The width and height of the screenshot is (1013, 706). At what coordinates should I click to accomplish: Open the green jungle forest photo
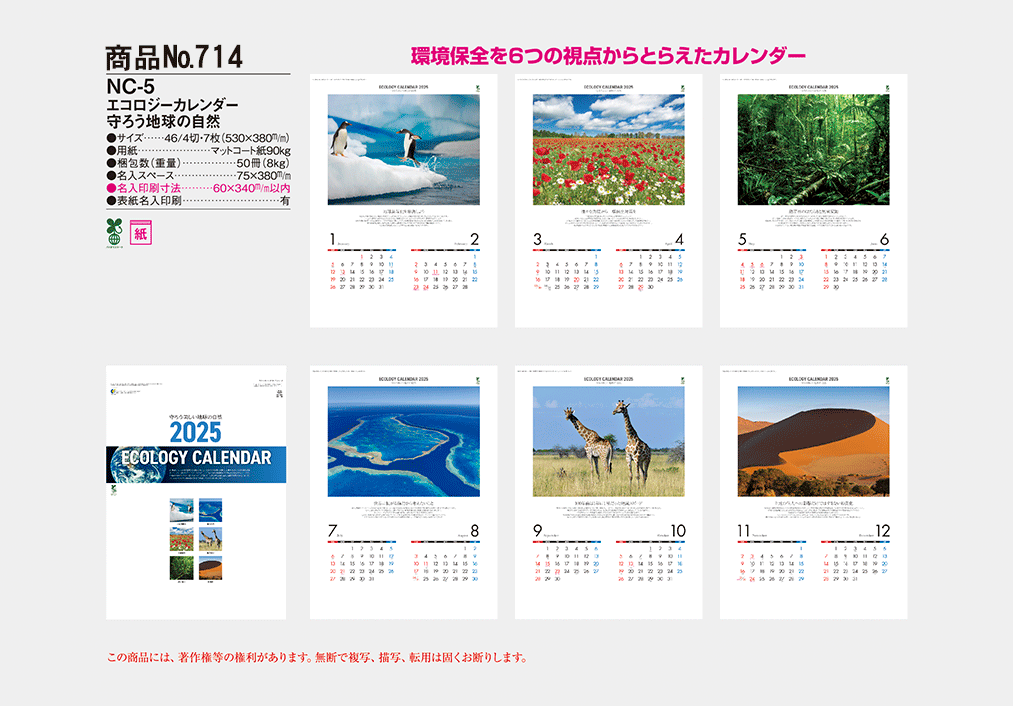pyautogui.click(x=813, y=150)
